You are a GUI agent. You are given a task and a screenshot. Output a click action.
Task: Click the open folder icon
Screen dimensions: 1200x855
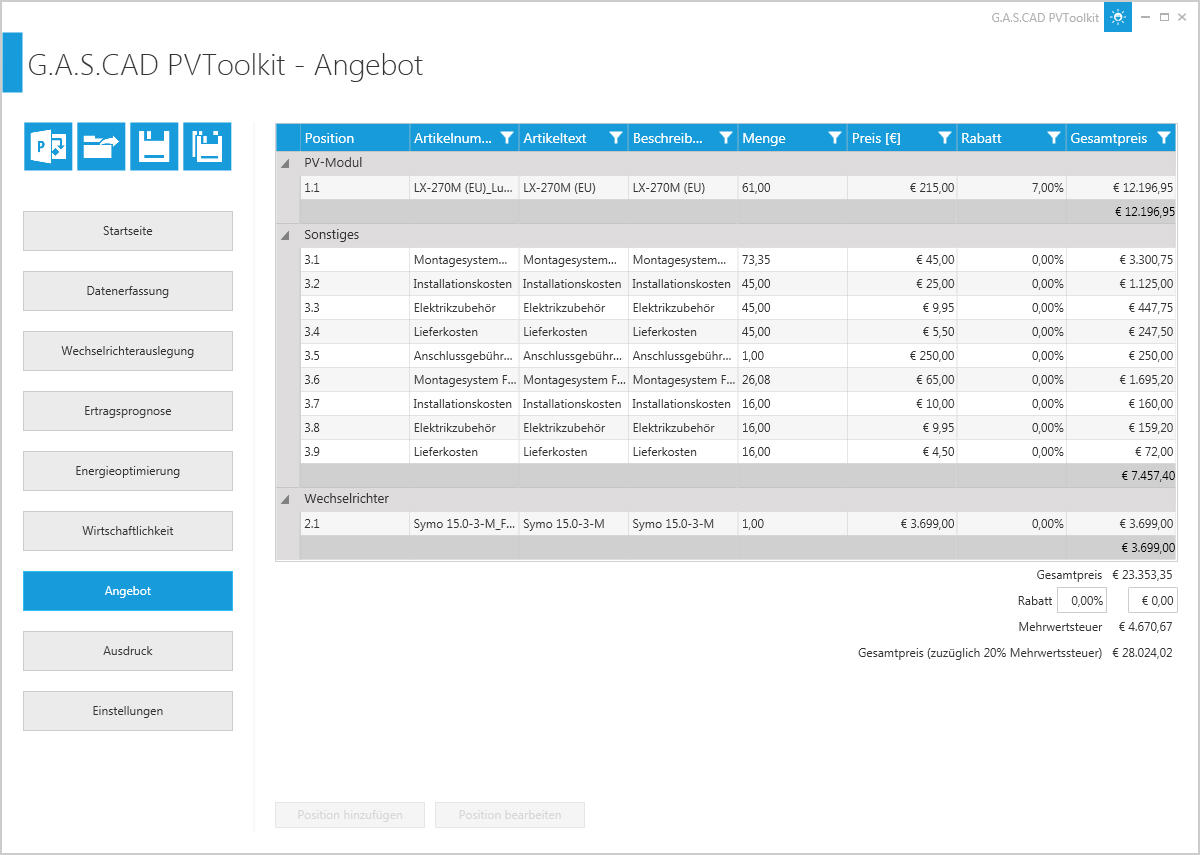coord(101,147)
